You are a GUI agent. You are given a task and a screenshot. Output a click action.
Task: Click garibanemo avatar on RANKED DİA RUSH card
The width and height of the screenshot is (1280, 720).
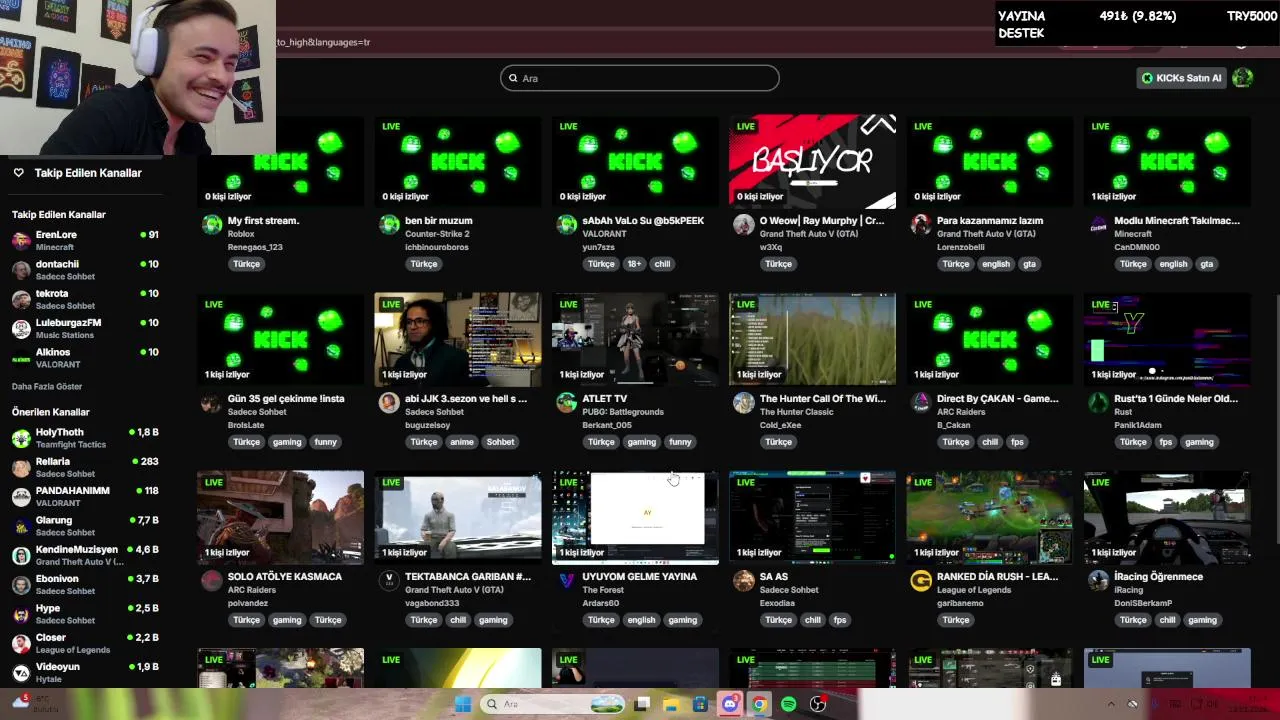(x=921, y=581)
